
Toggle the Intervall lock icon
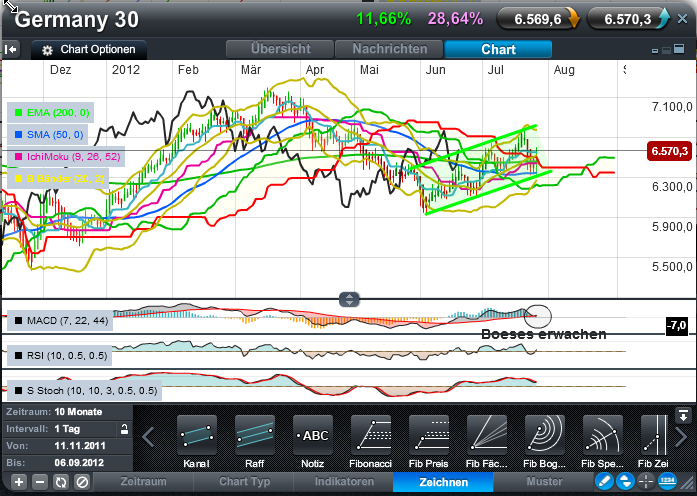tap(124, 429)
